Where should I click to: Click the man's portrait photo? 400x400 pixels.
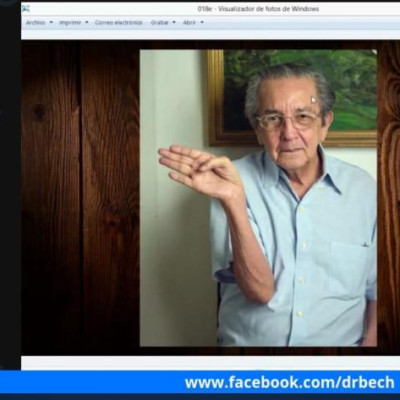pos(258,198)
